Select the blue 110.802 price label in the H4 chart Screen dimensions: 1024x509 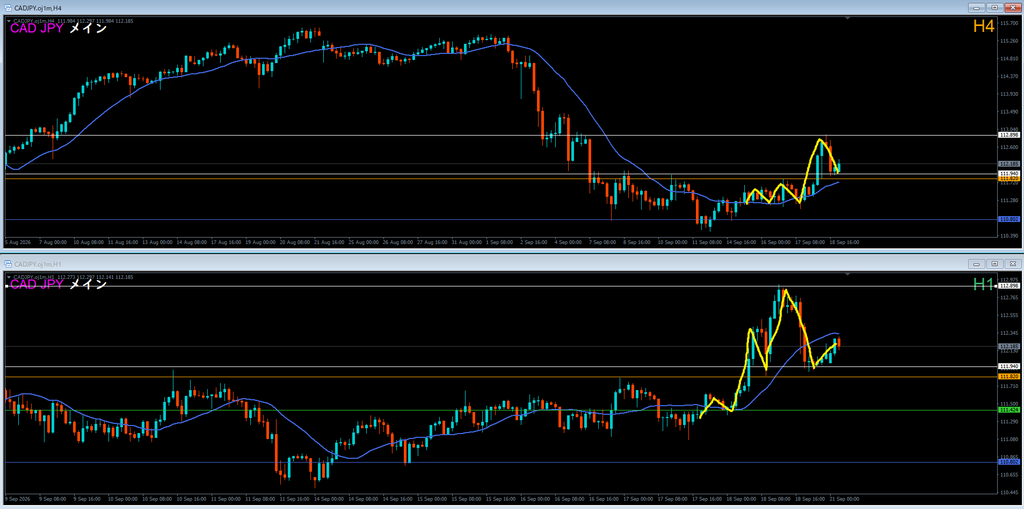(x=1008, y=220)
